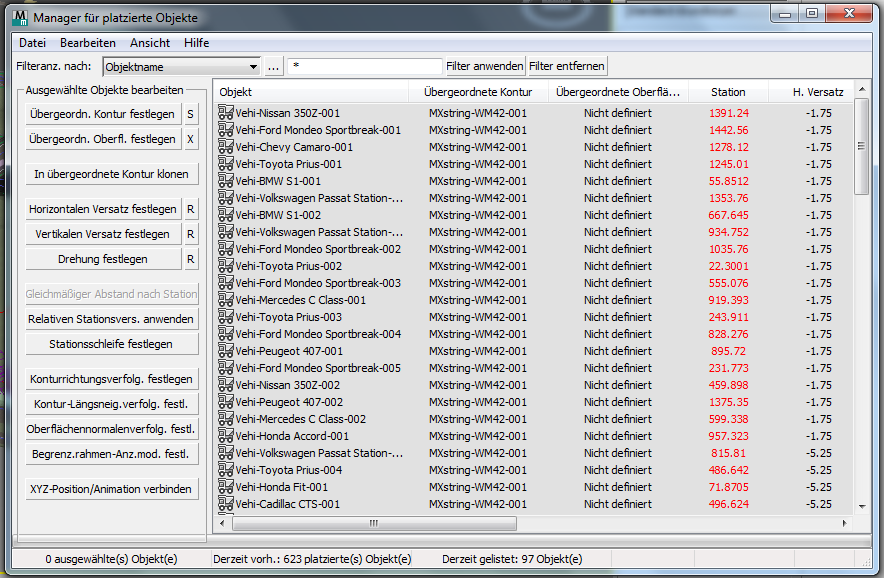Click R button beside Drehung festlegen

coord(191,259)
